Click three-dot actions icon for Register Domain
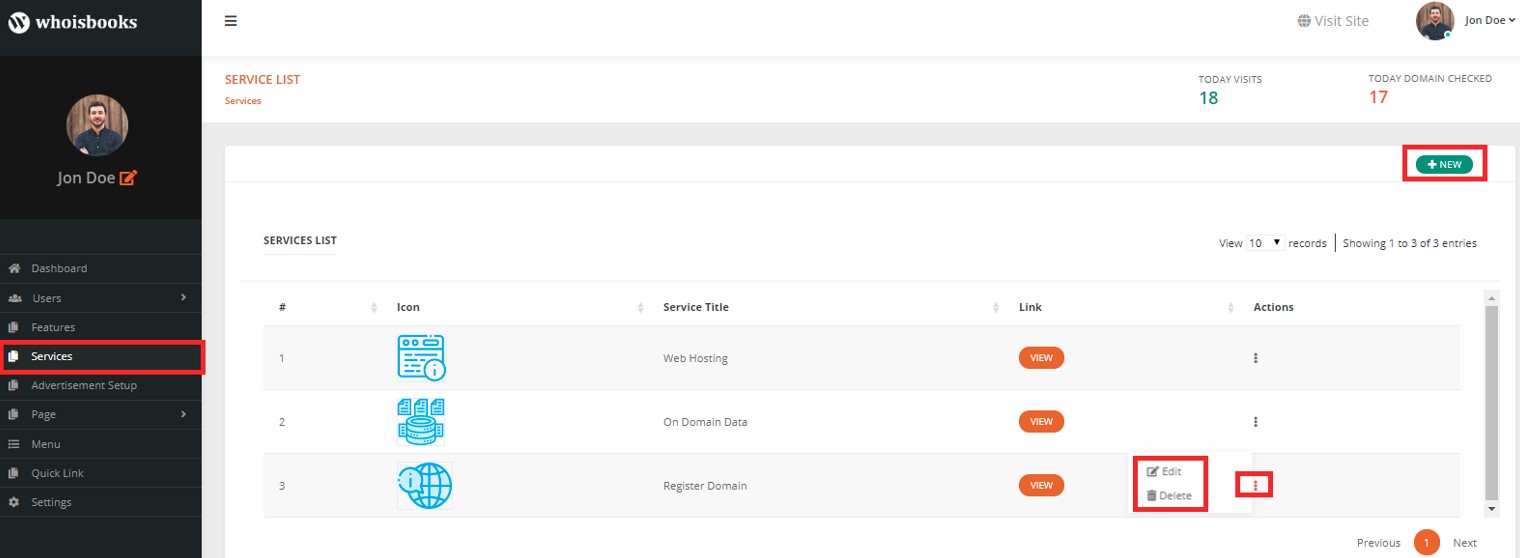The height and width of the screenshot is (558, 1520). point(1255,485)
